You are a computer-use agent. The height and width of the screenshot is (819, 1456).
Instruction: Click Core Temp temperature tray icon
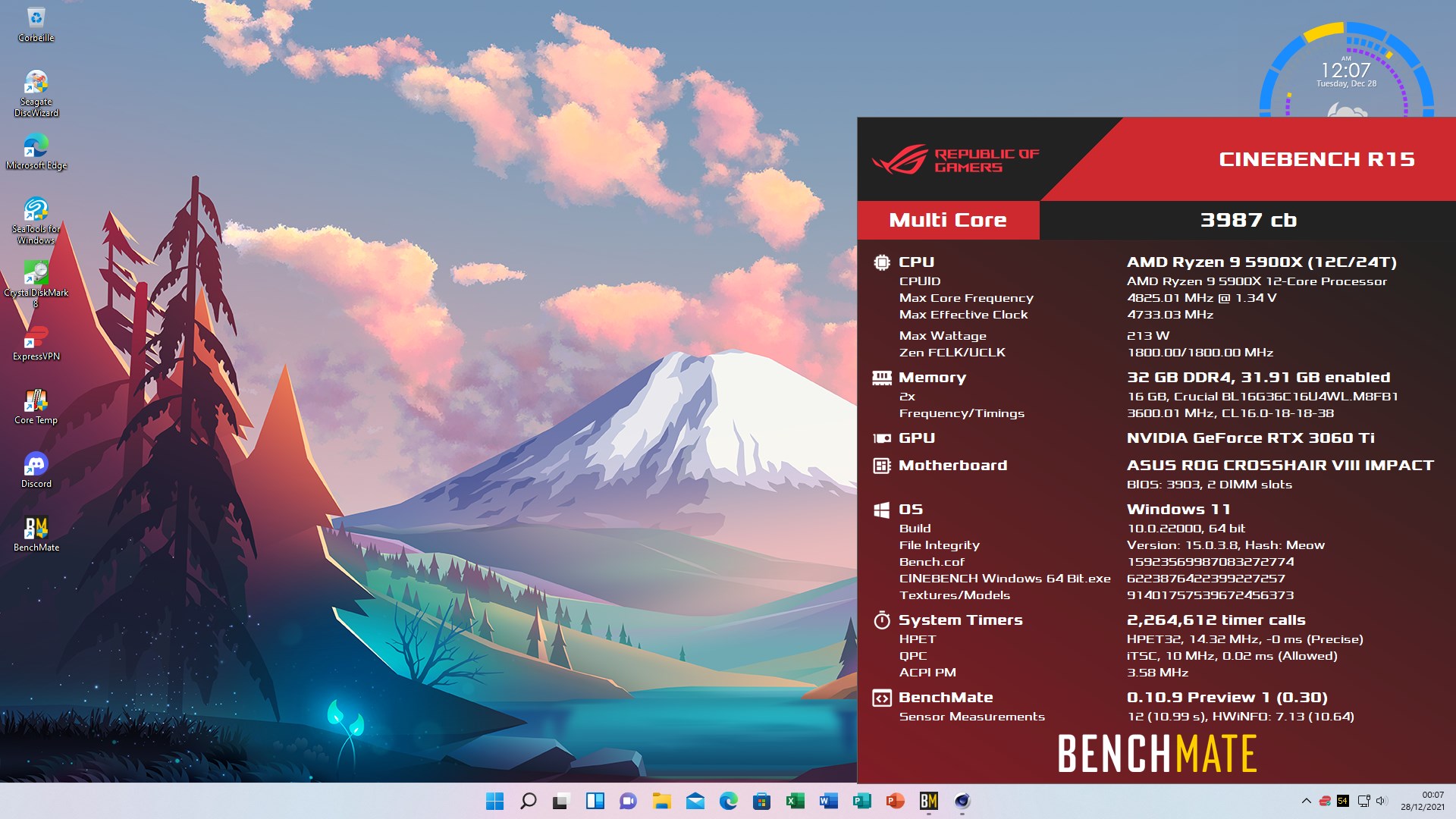coord(1343,801)
